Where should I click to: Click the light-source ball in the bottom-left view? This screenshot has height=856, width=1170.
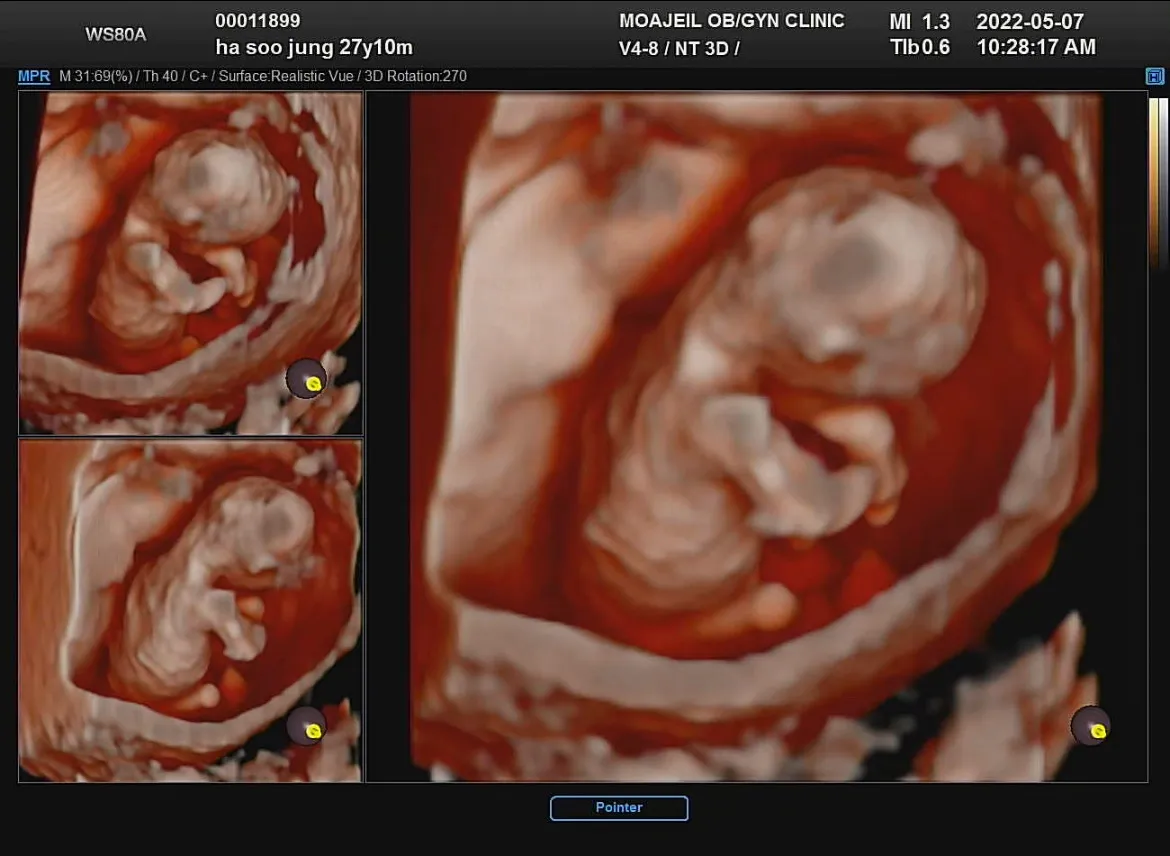click(307, 725)
